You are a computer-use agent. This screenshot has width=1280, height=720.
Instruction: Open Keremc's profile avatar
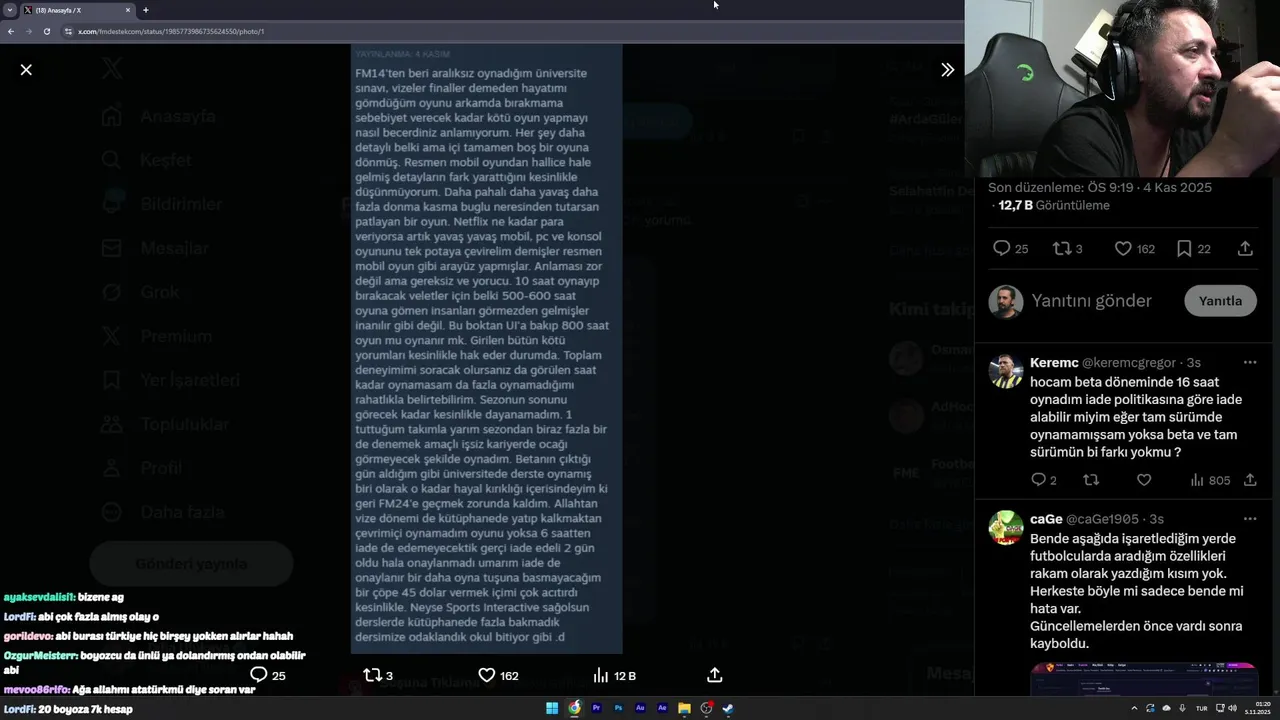(x=1006, y=371)
